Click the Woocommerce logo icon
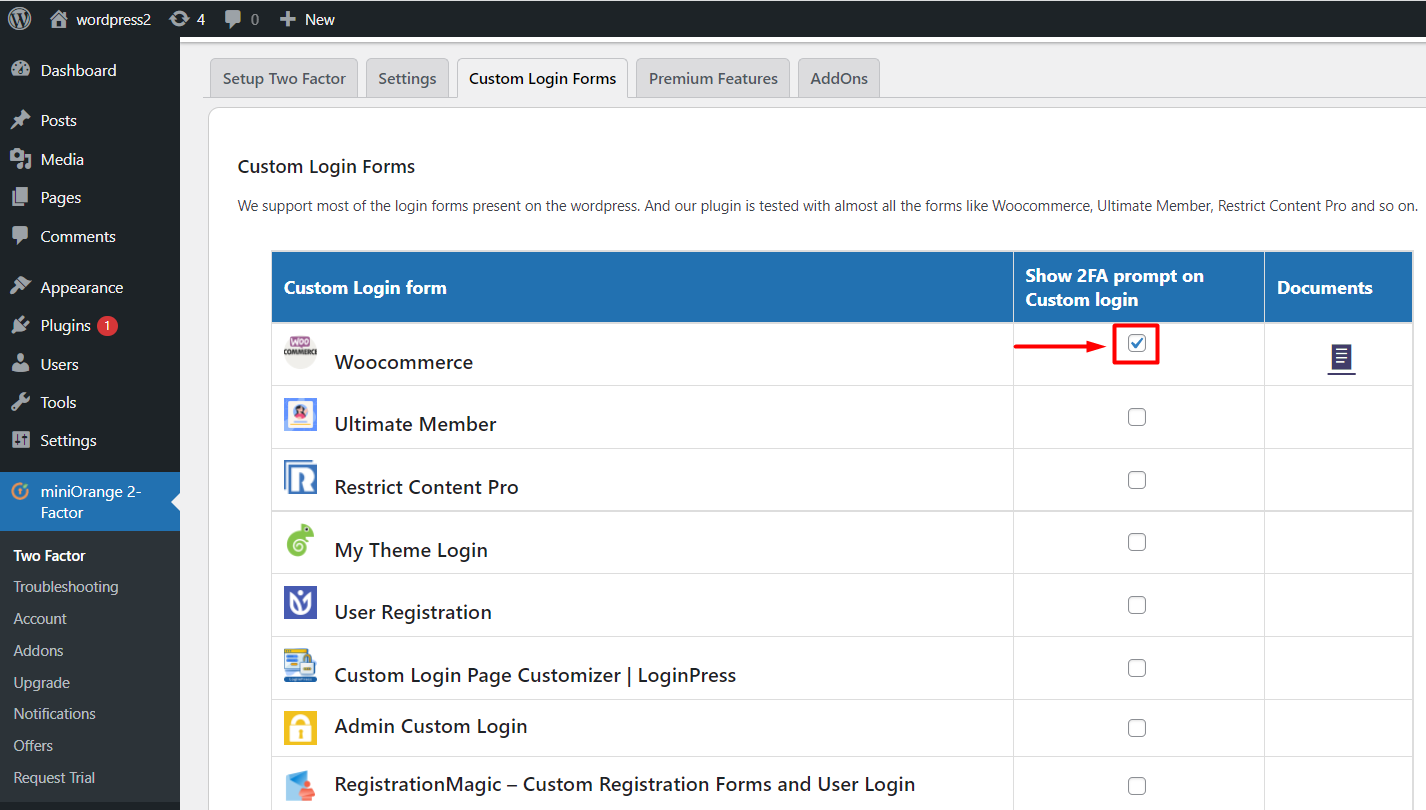Viewport: 1426px width, 810px height. coord(300,351)
